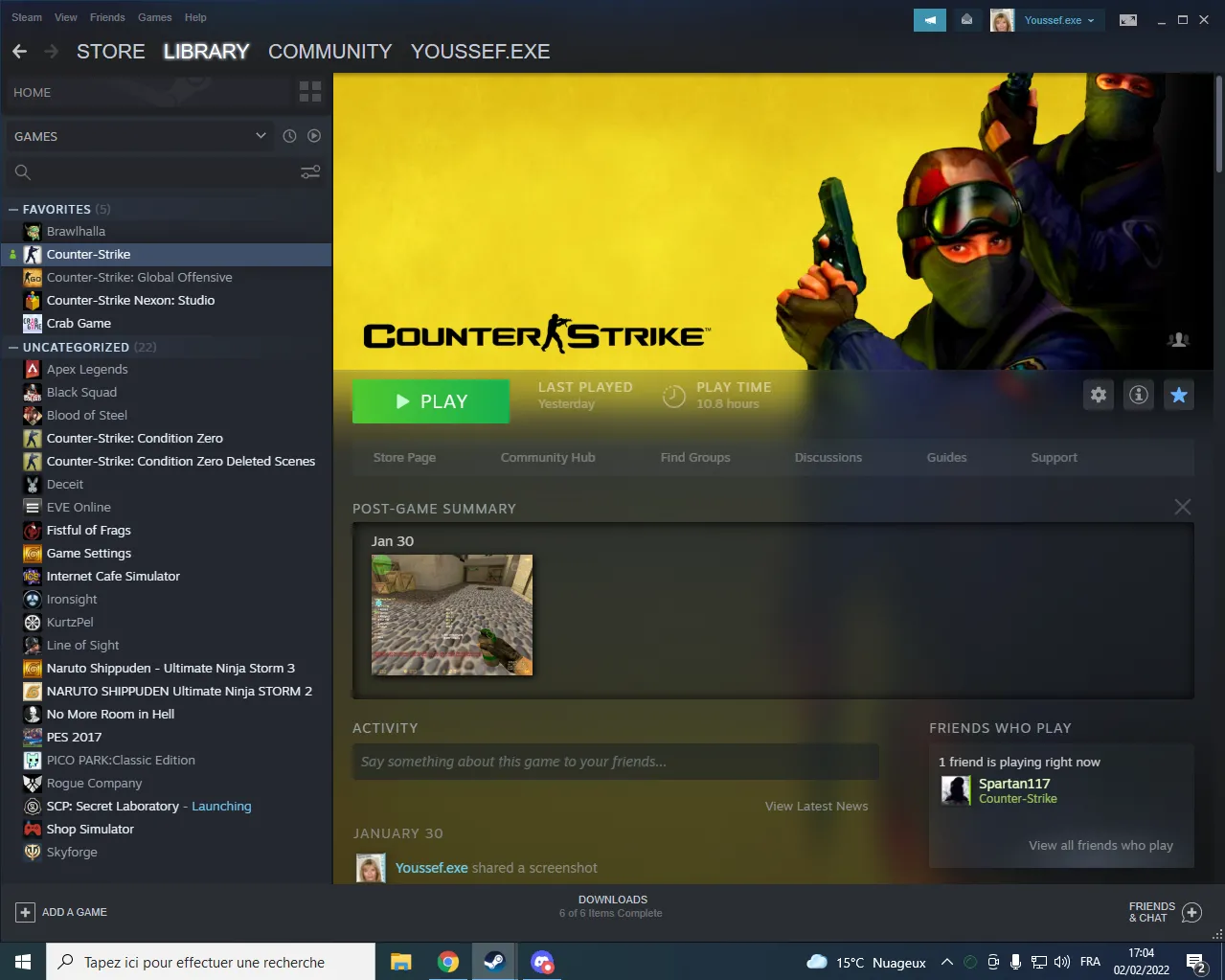Open the Steam menu

click(x=27, y=17)
